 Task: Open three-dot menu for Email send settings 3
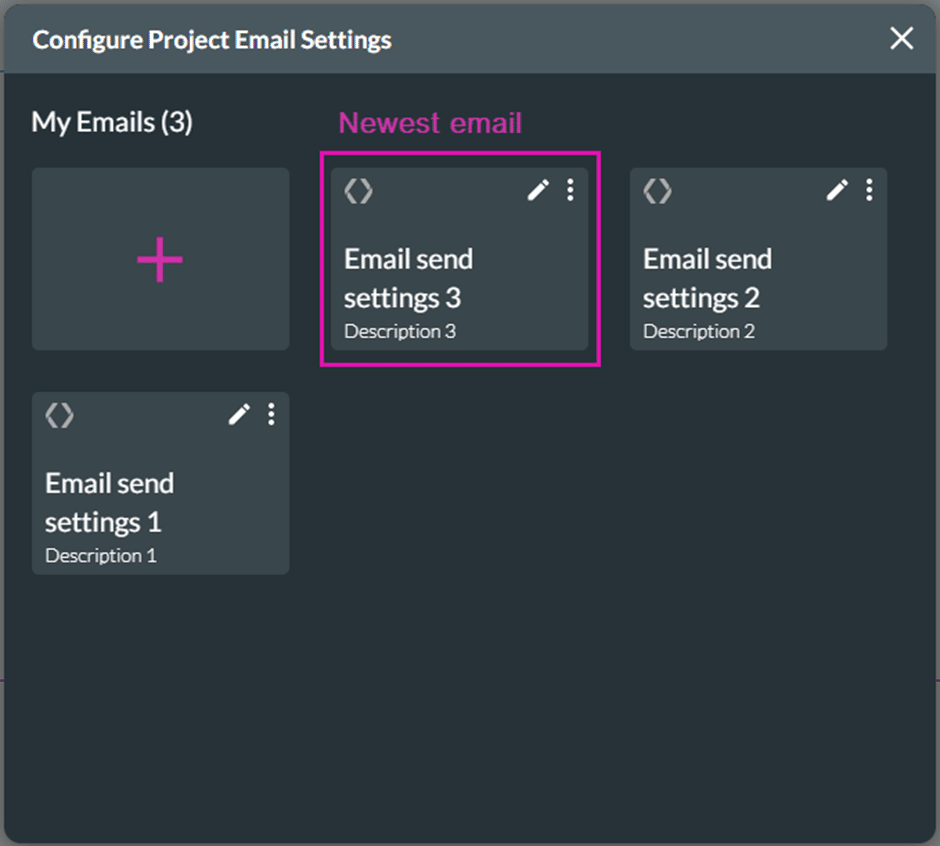(x=570, y=190)
